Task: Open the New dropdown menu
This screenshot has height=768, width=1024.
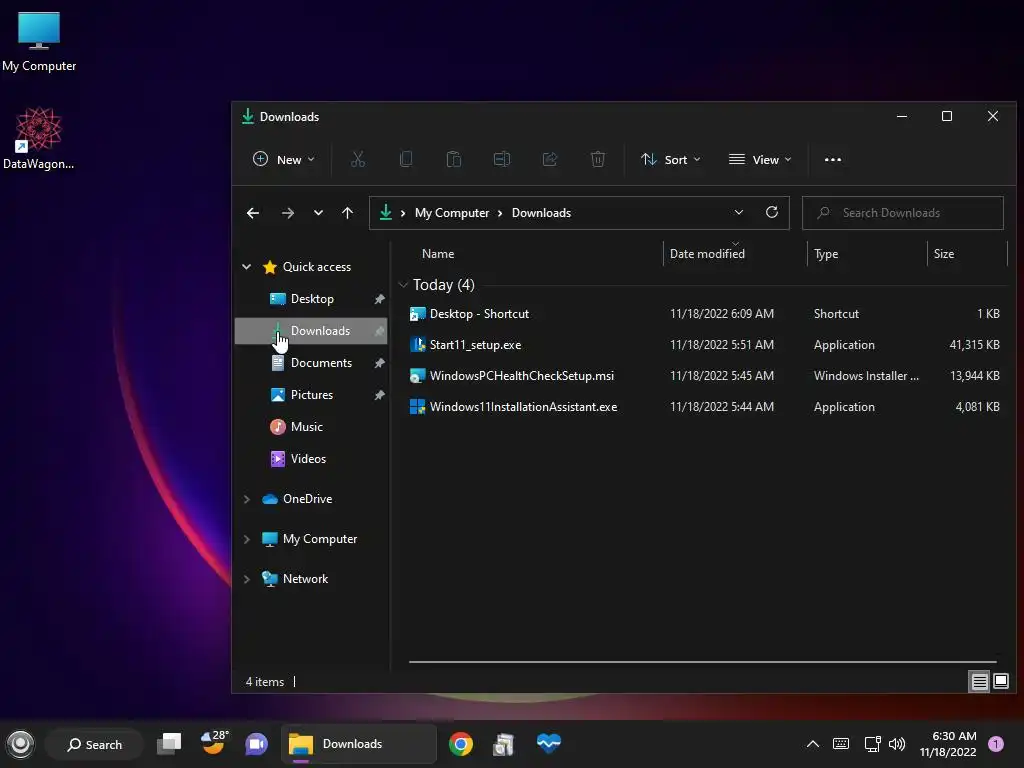Action: (x=283, y=159)
